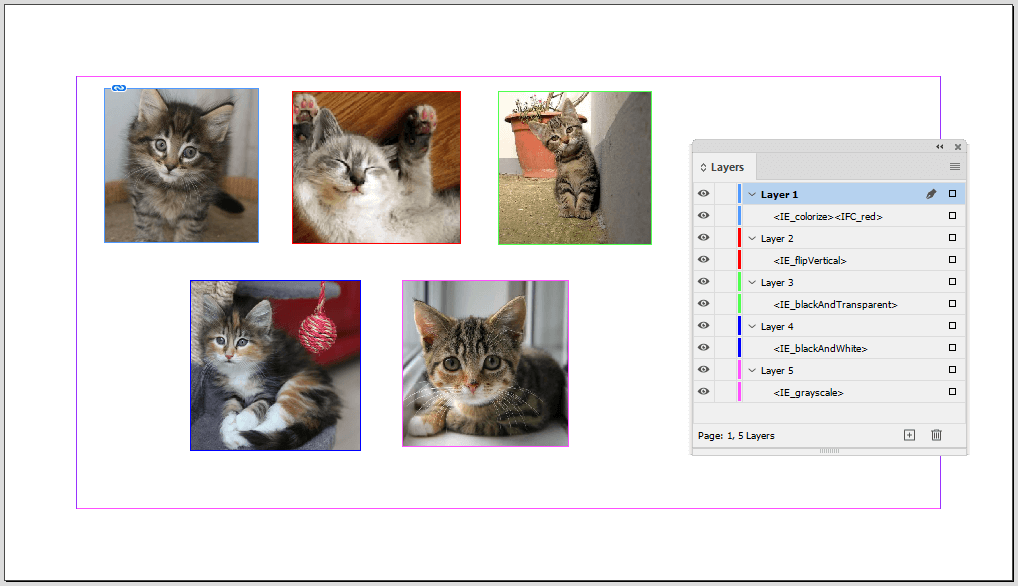Image resolution: width=1018 pixels, height=586 pixels.
Task: Collapse Layer 1 using its disclosure chevron
Action: [x=753, y=193]
